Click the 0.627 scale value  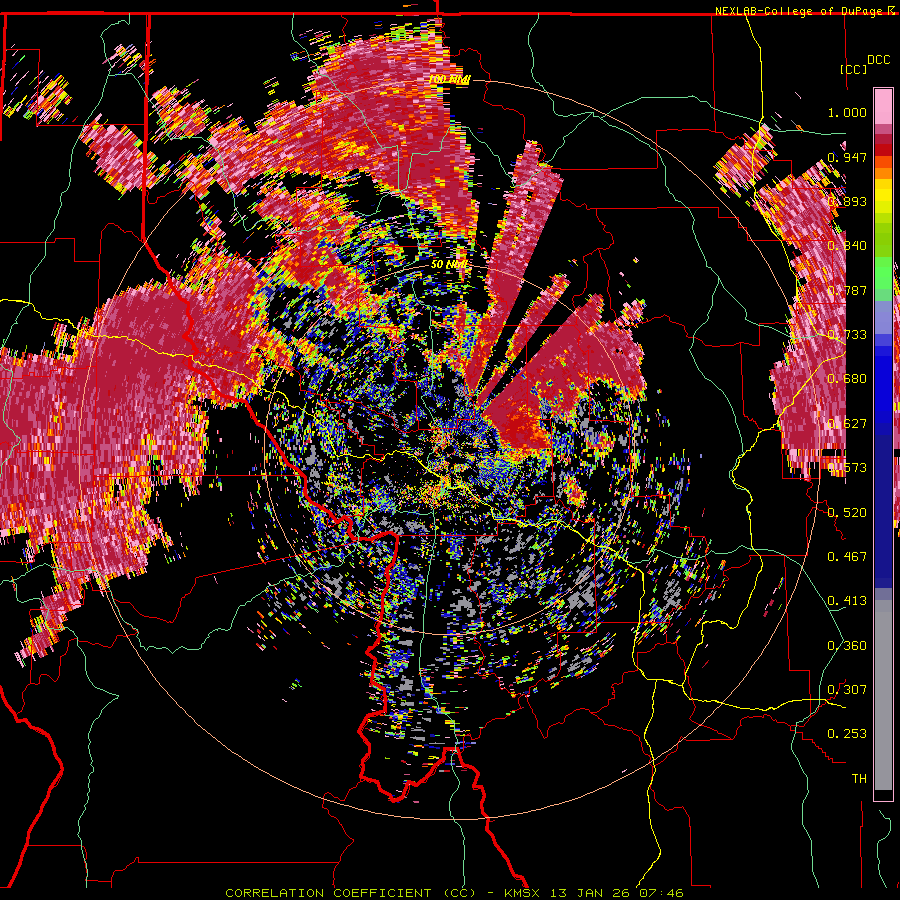(x=847, y=424)
